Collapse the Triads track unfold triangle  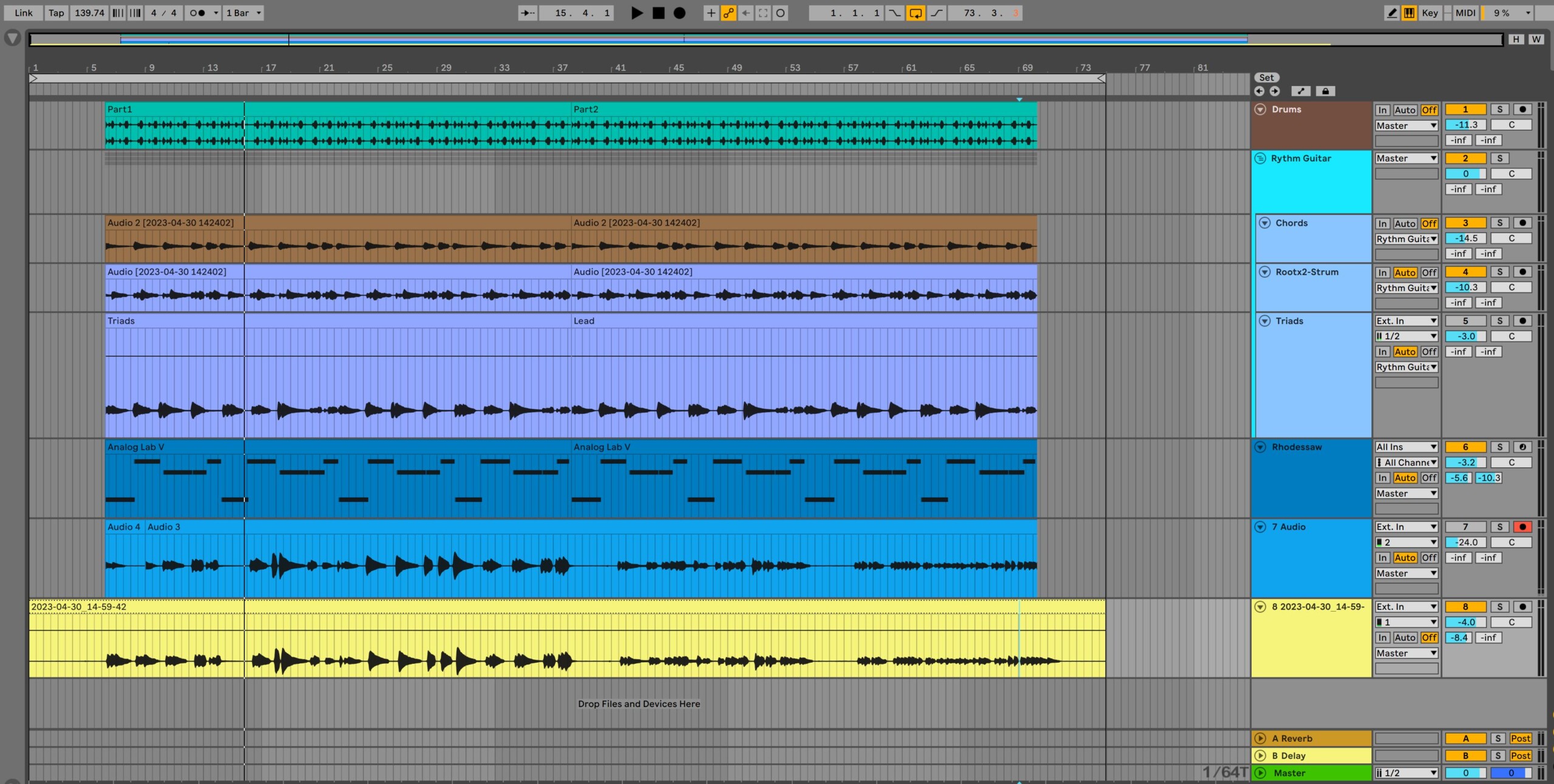click(x=1264, y=321)
